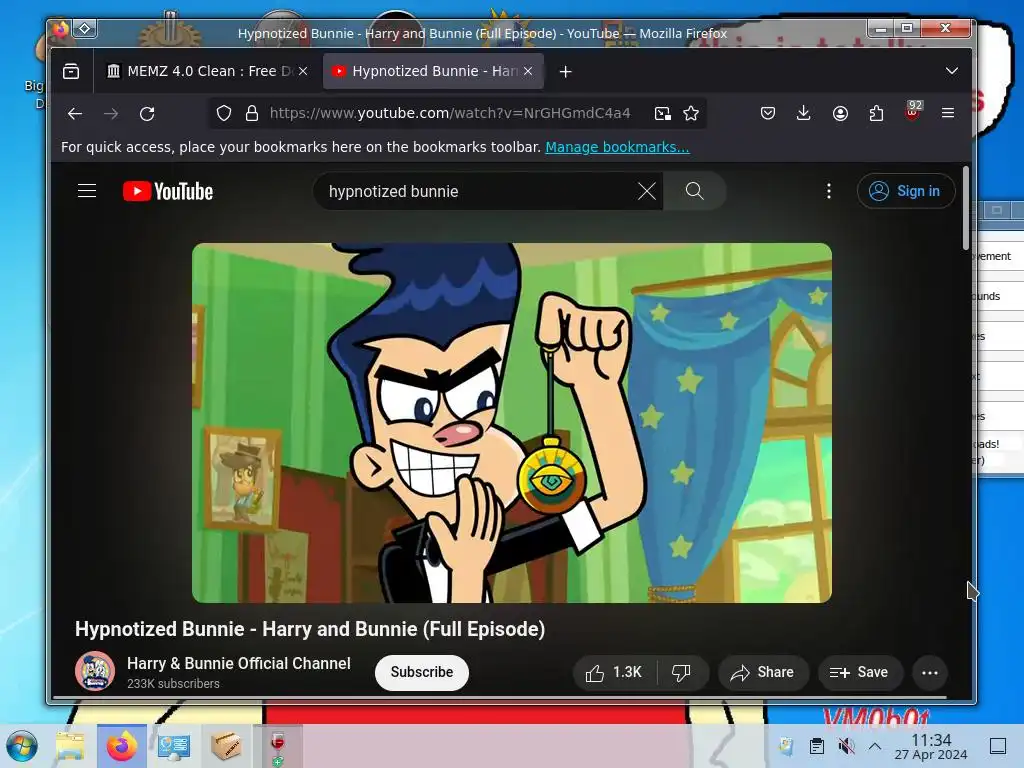This screenshot has height=768, width=1024.
Task: Open Harry & Bunnie channel avatar
Action: click(x=95, y=671)
